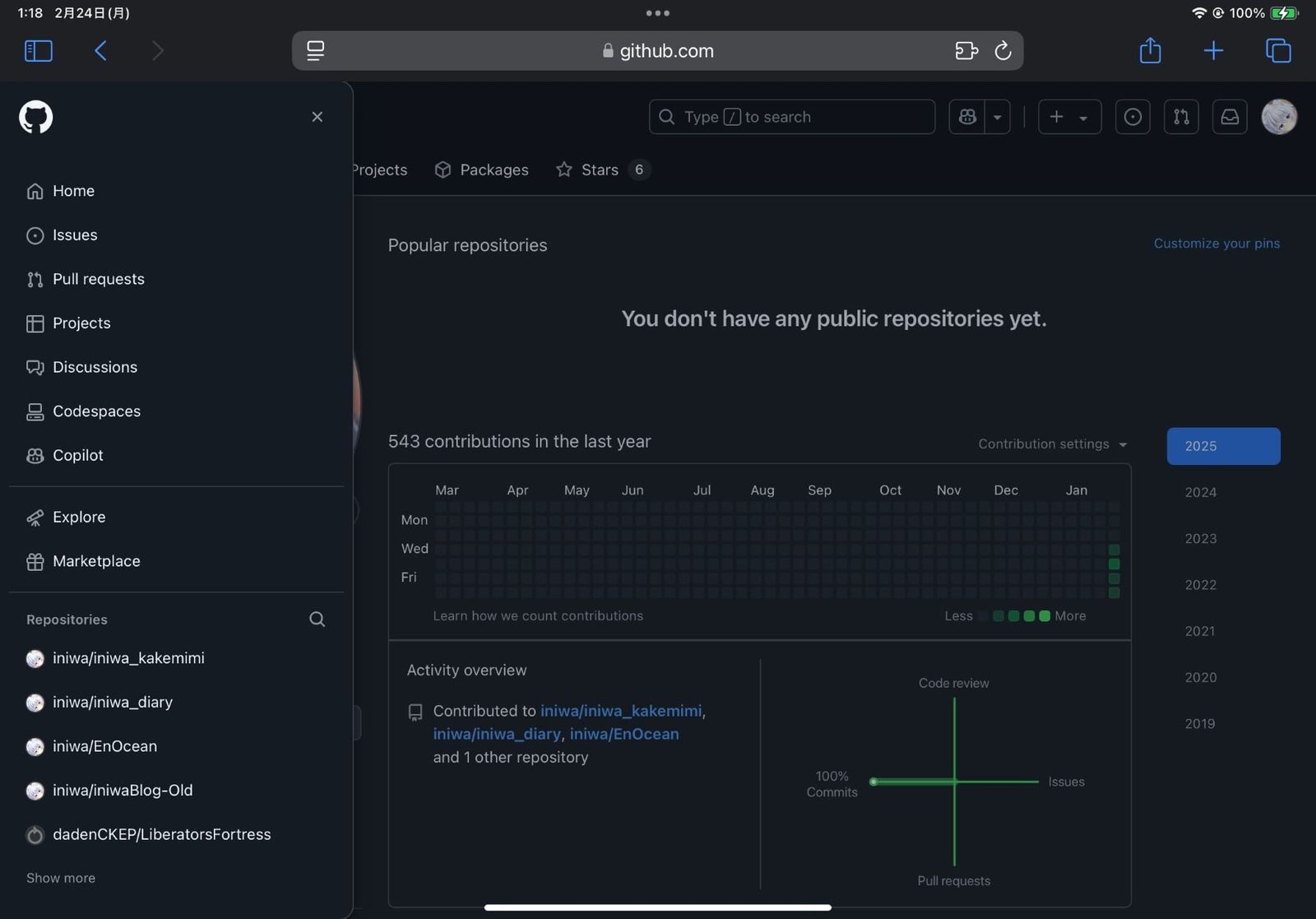Click the GitHub Octocat logo
The height and width of the screenshot is (919, 1316).
click(x=36, y=117)
